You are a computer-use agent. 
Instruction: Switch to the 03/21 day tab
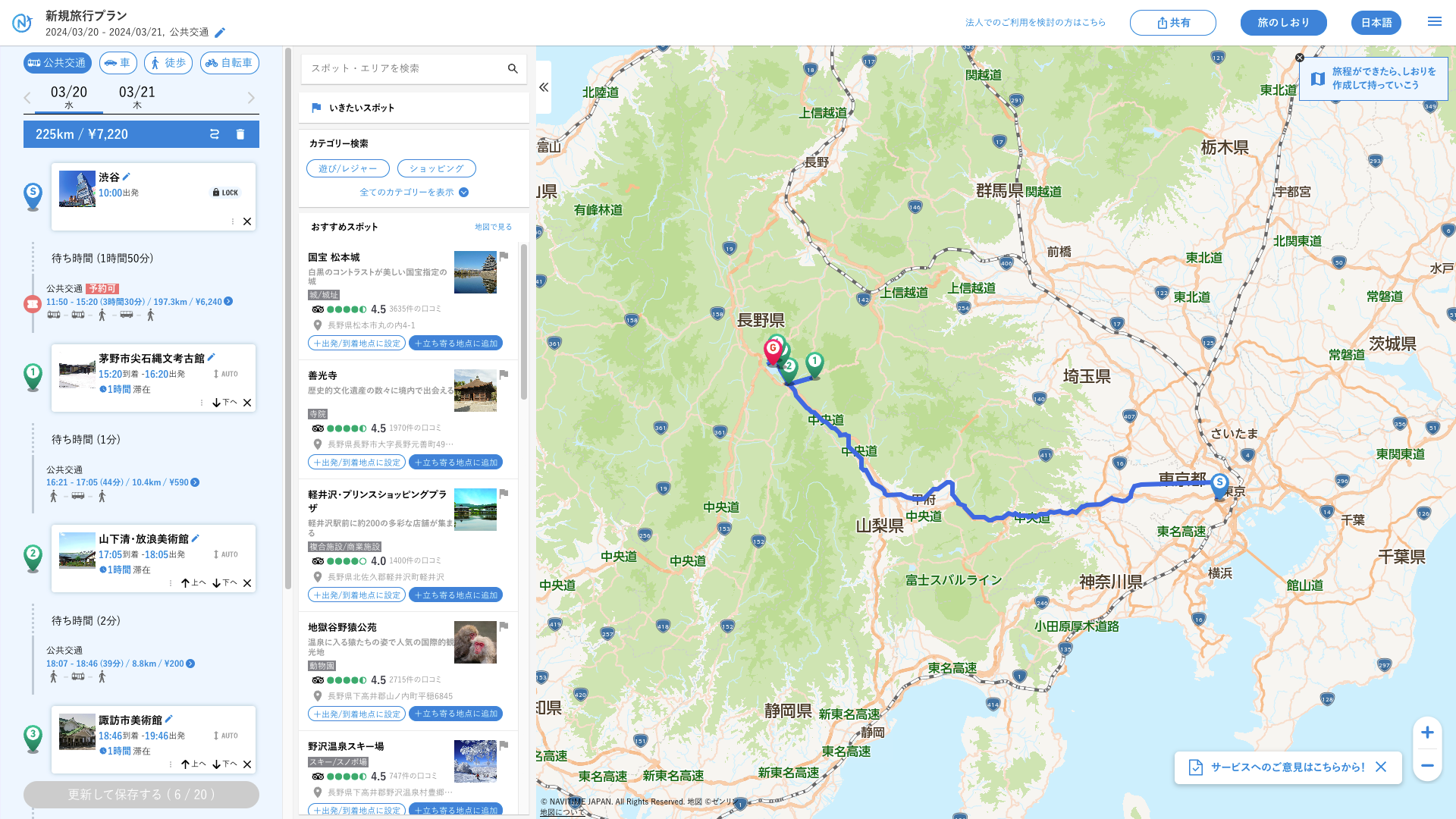137,96
